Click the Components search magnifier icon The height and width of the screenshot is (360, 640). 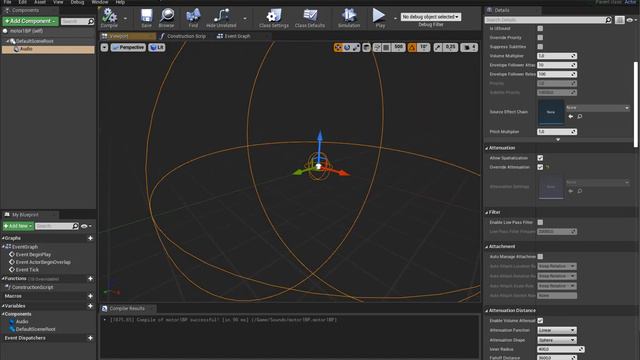tap(91, 21)
